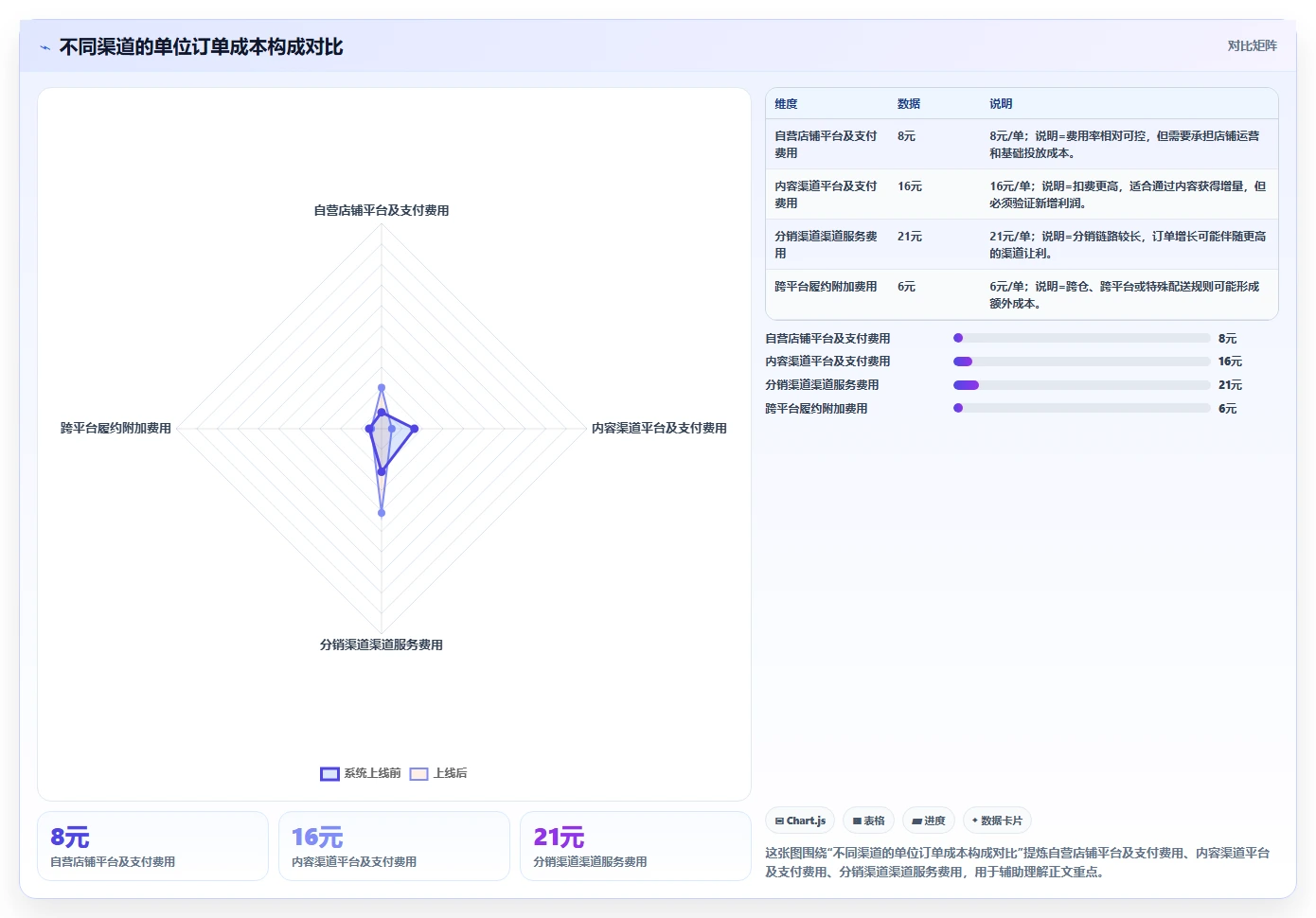This screenshot has width=1316, height=918.
Task: Click radar axis label 内容渠道平台及支付费用
Action: (x=659, y=428)
